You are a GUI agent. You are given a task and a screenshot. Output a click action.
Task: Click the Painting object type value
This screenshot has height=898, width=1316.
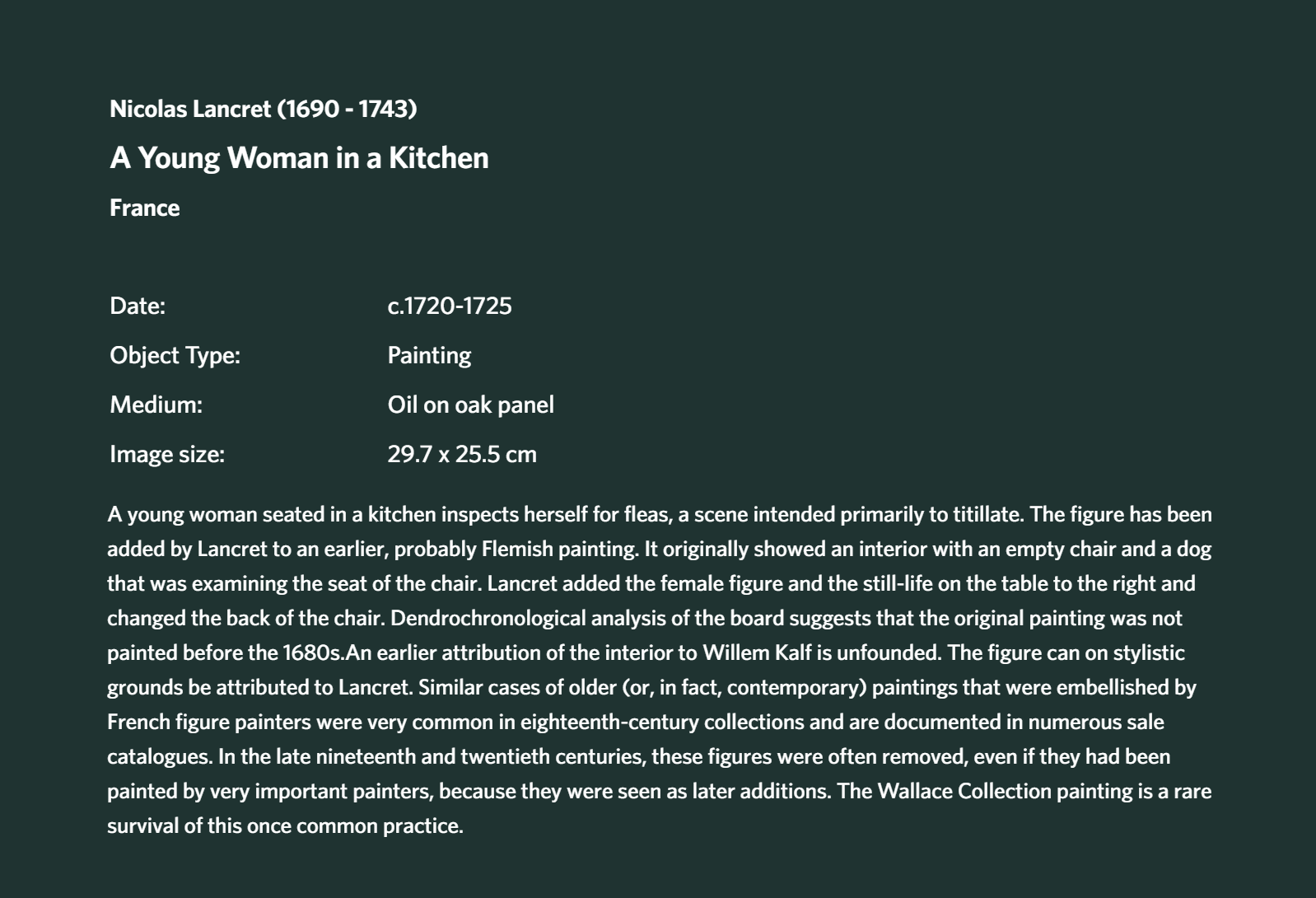[429, 355]
